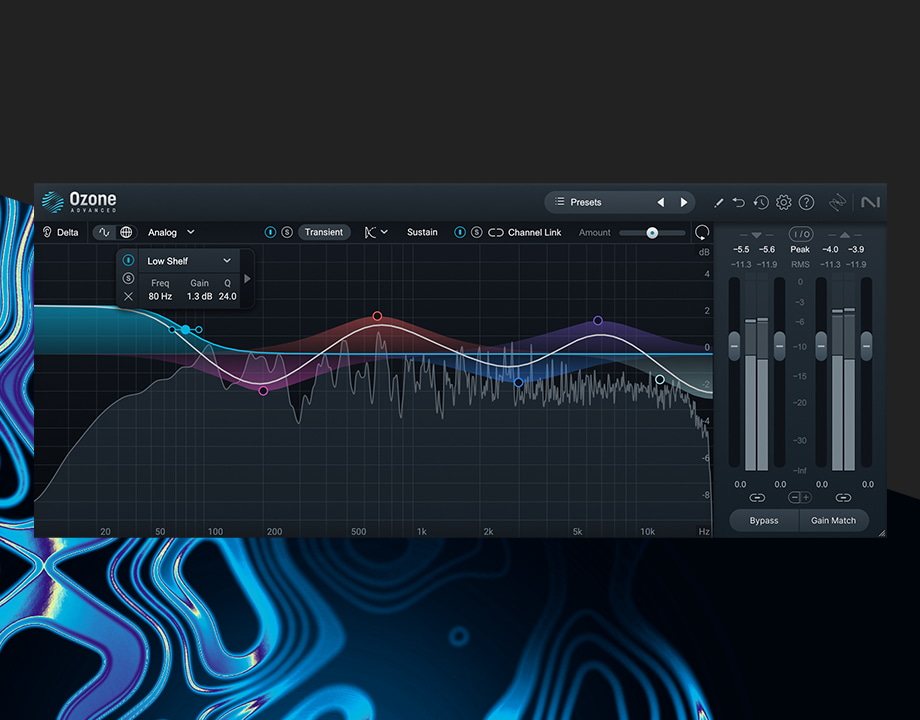The image size is (920, 720).
Task: Adjust the Amount slider
Action: point(651,232)
